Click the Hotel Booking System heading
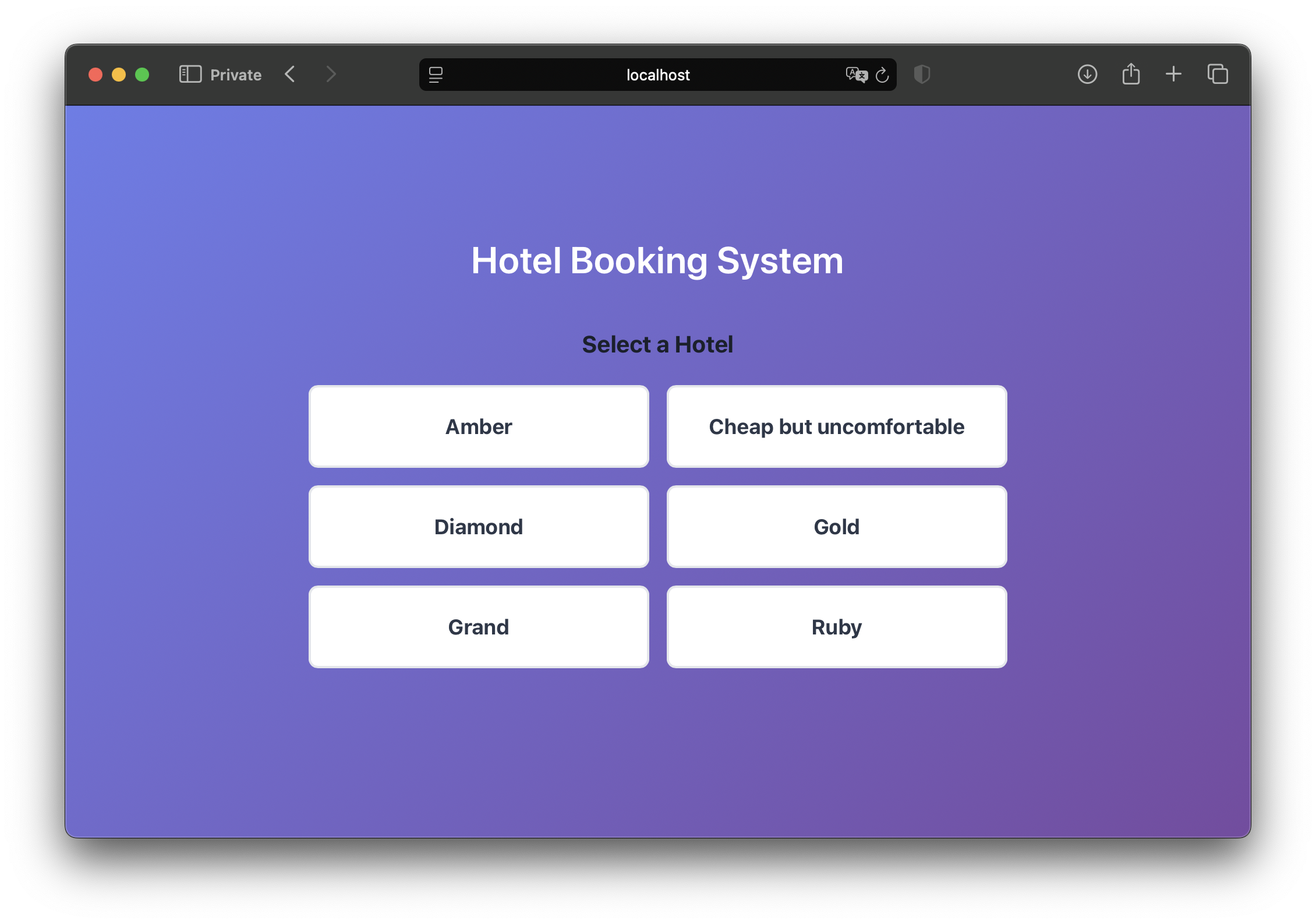The height and width of the screenshot is (924, 1316). (x=657, y=260)
